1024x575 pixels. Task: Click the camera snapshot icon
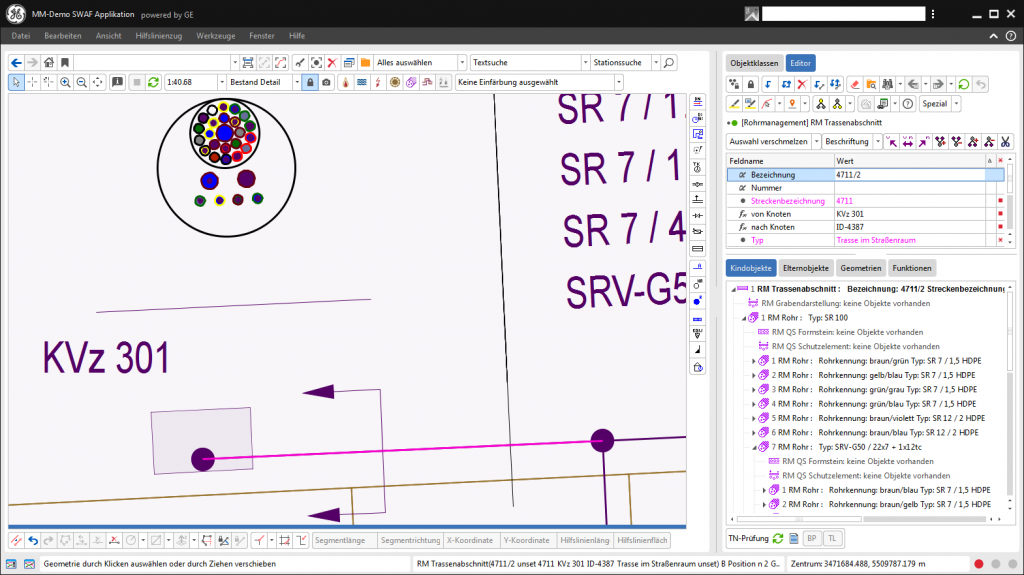(x=326, y=82)
